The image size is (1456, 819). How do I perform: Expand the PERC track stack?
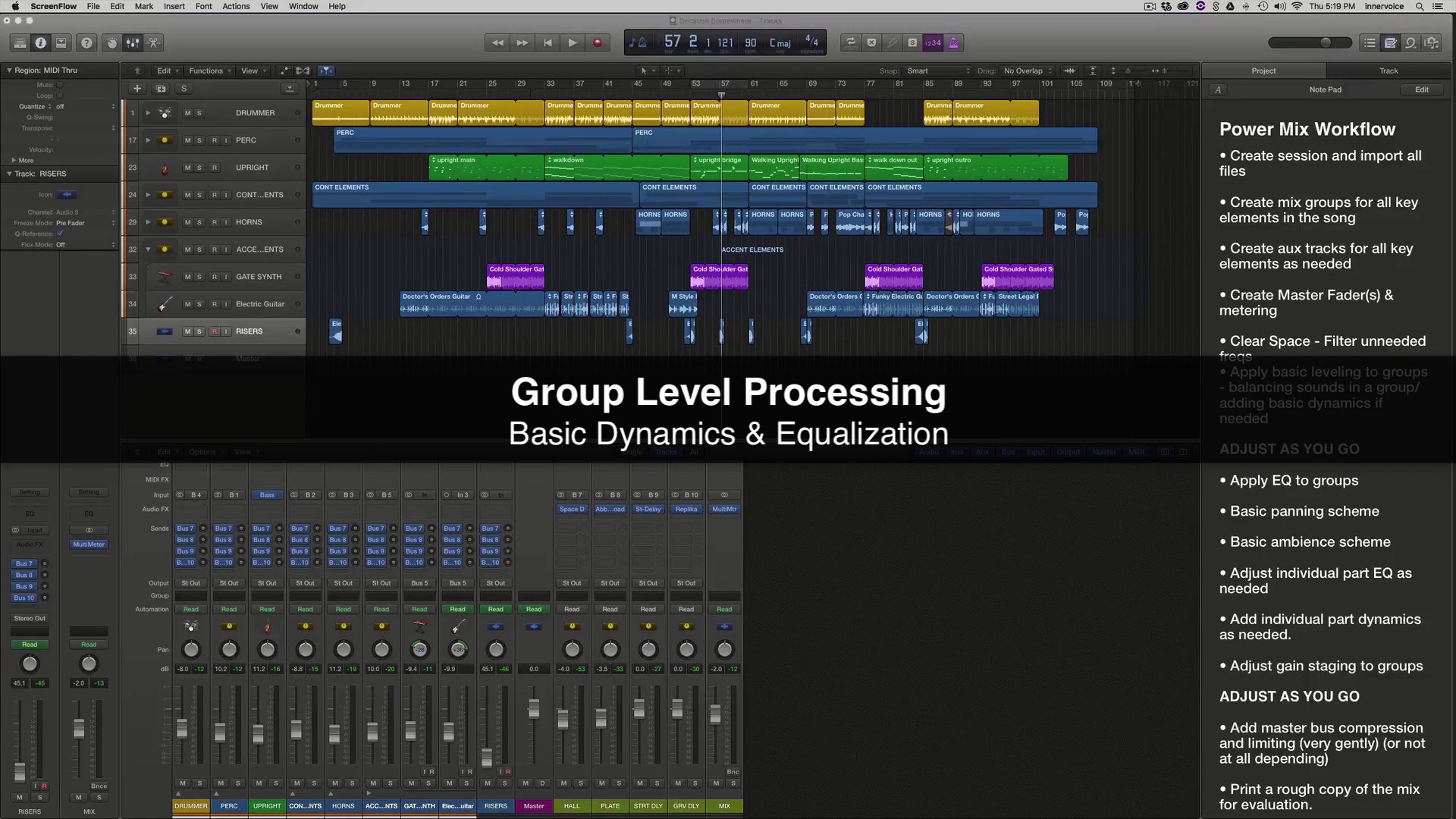148,140
